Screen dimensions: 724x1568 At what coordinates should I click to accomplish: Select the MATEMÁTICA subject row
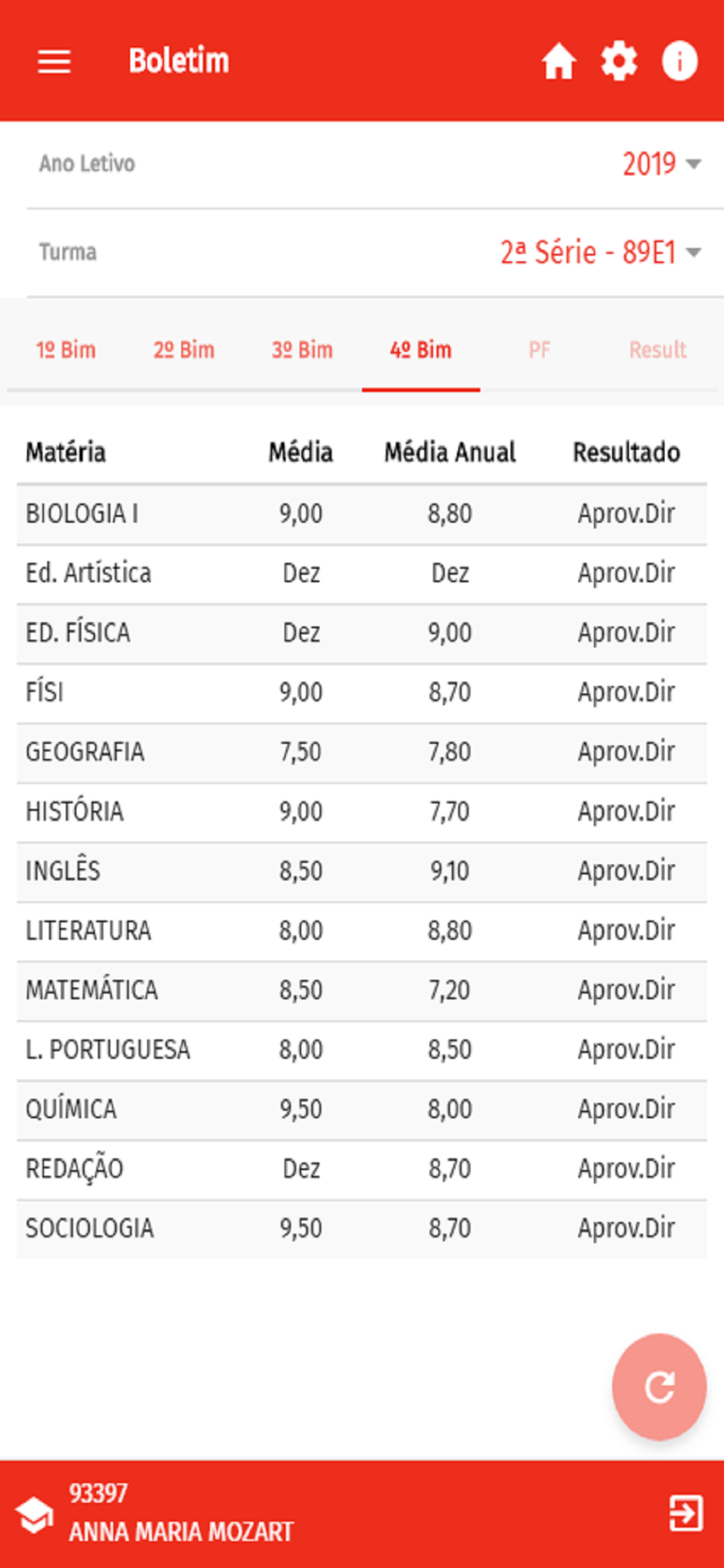point(361,990)
